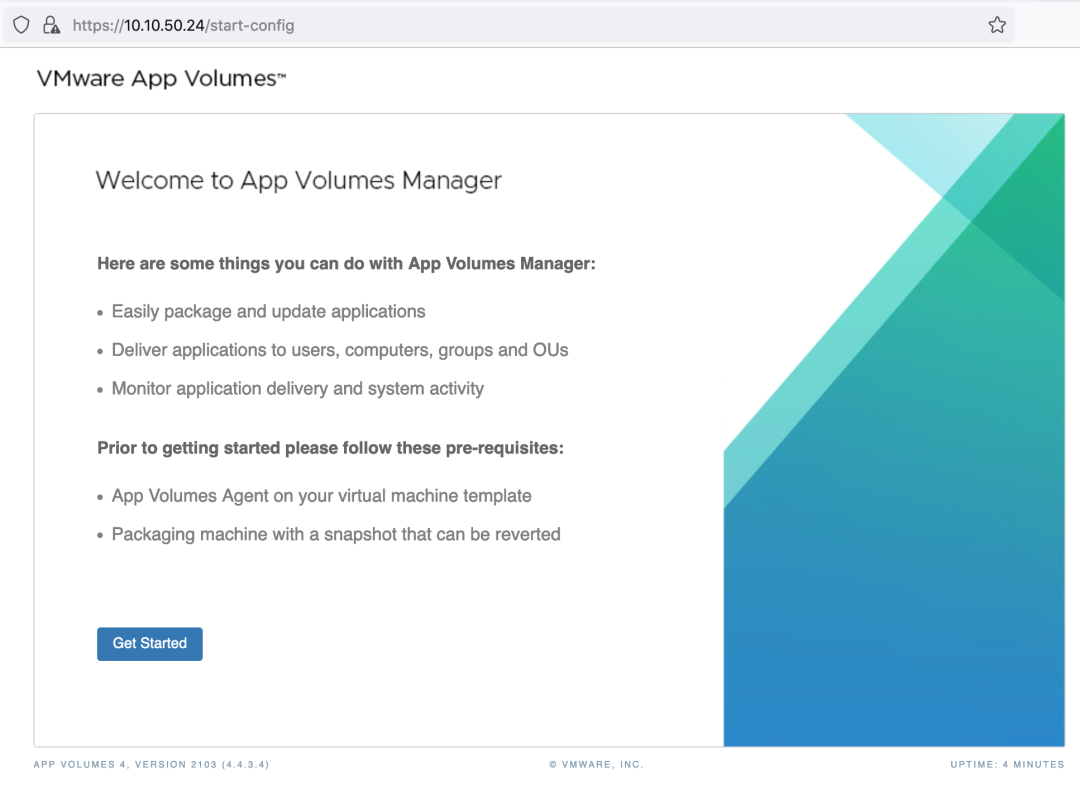This screenshot has height=790, width=1080.
Task: Click the Packaging machine snapshot pre-requisite line
Action: [336, 535]
